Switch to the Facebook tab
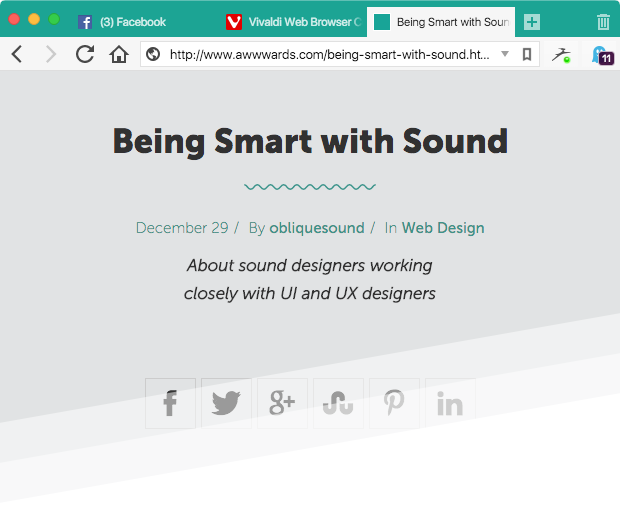620x520 pixels. [122, 22]
